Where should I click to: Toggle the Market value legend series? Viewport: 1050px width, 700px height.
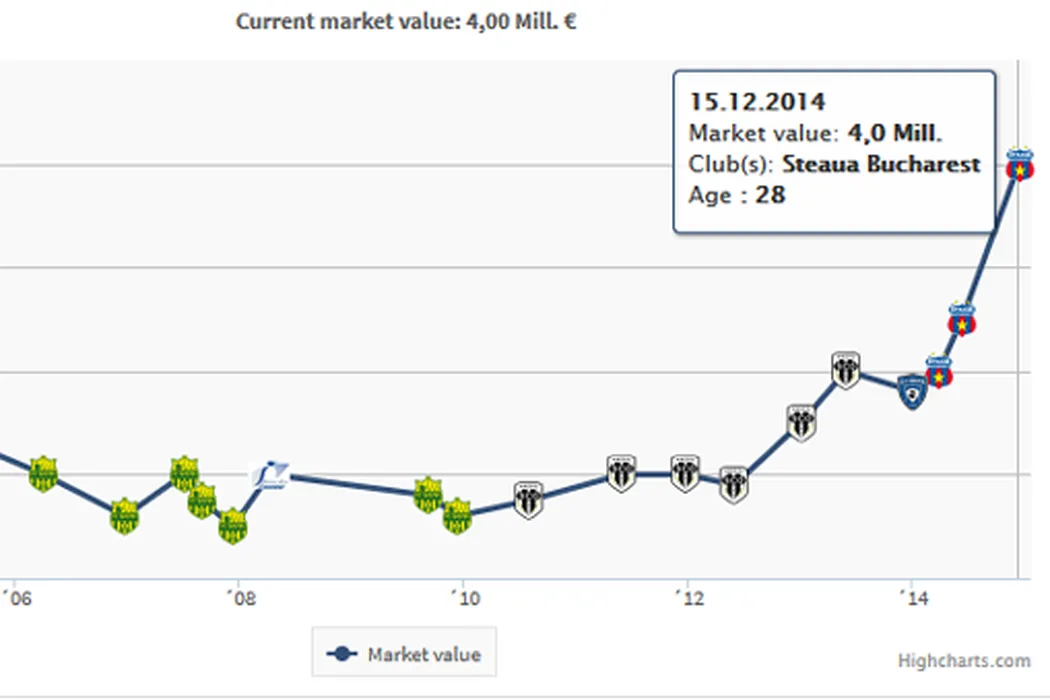424,655
